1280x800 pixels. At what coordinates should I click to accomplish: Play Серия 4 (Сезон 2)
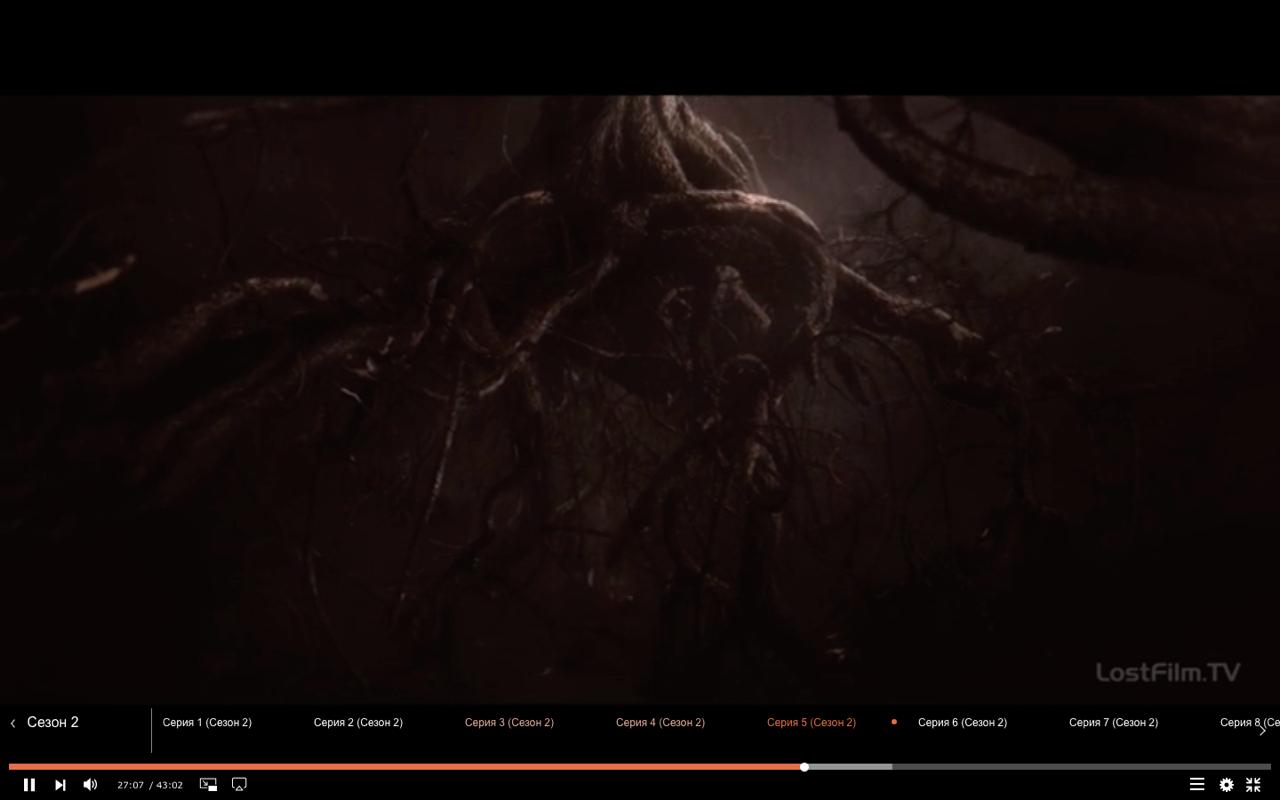[660, 722]
